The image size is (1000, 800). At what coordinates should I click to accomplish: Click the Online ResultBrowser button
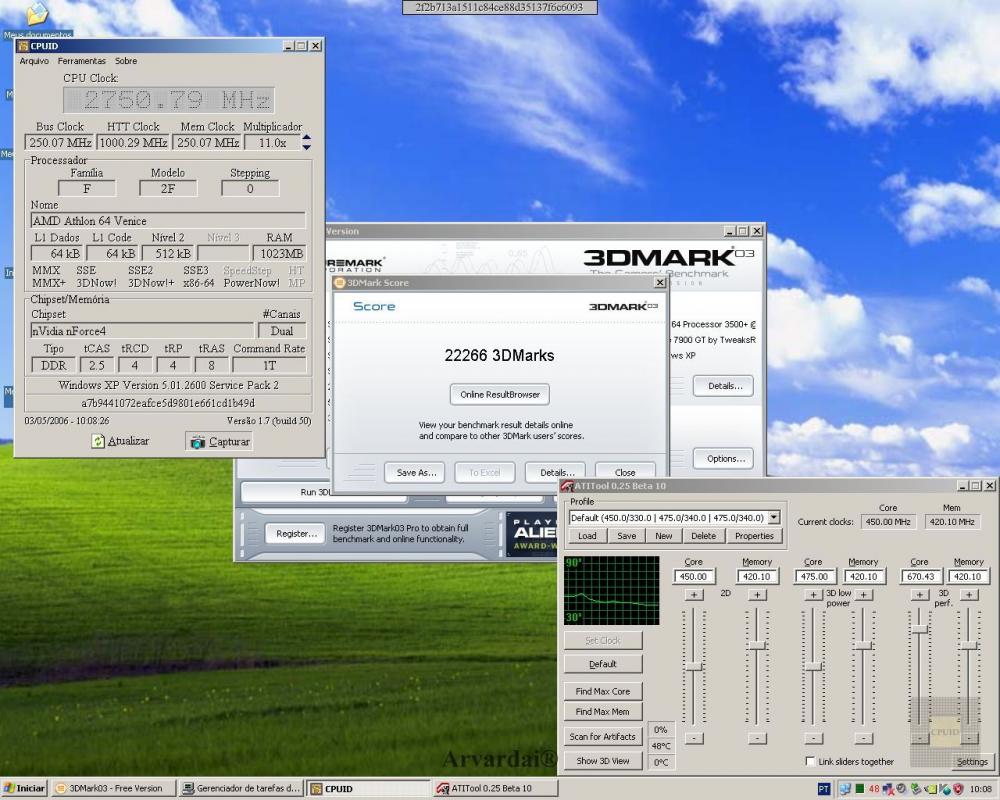[499, 395]
